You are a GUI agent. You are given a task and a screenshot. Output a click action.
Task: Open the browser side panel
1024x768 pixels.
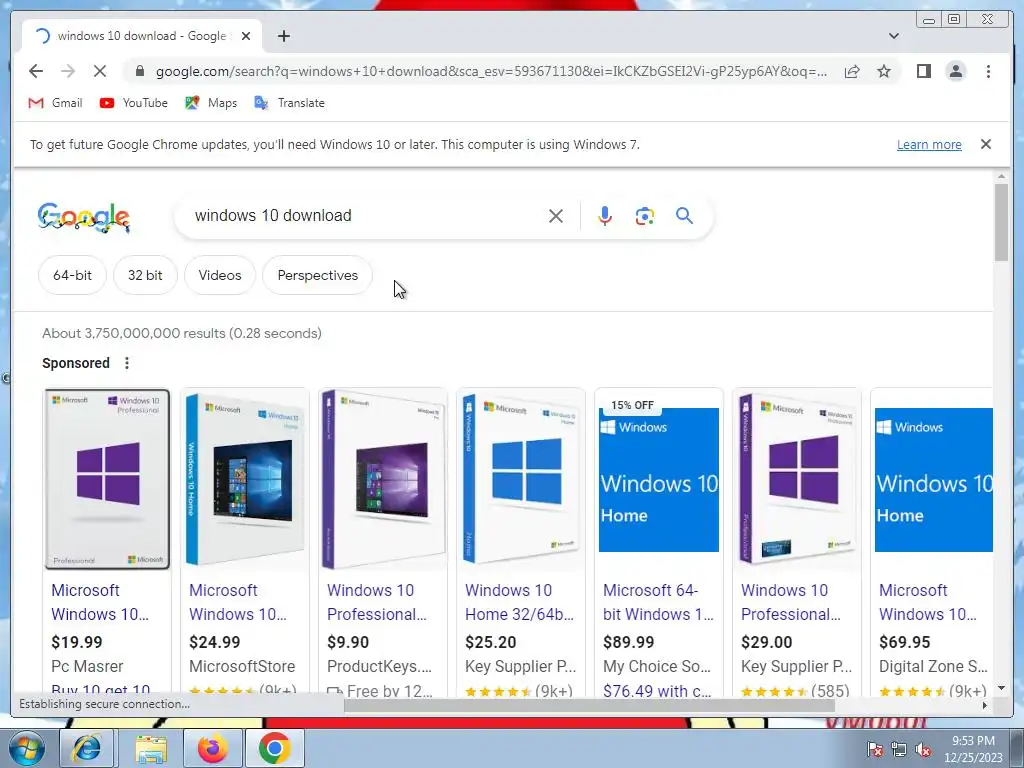pos(923,71)
